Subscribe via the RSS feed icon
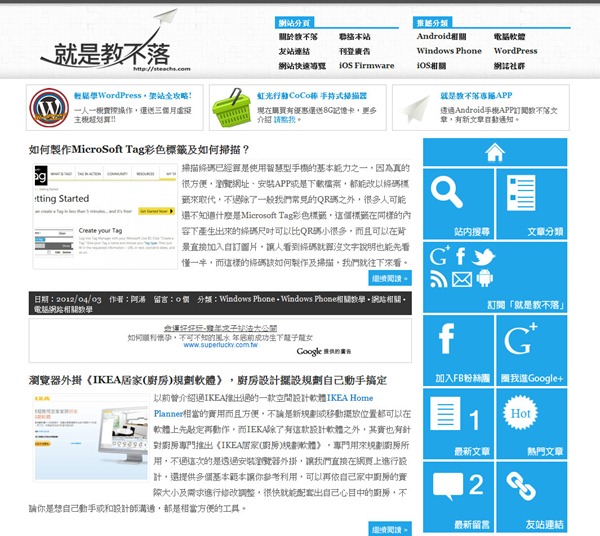The width and height of the screenshot is (600, 536). pos(439,279)
